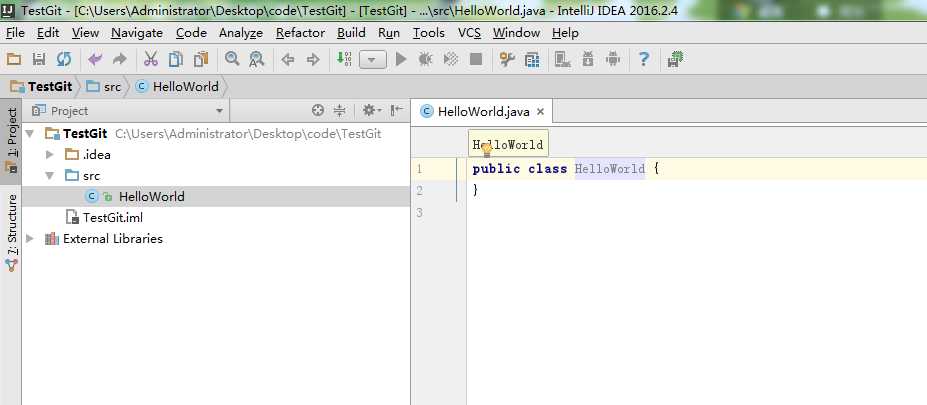Viewport: 927px width, 405px height.
Task: Toggle the 1: Project side tab
Action: [11, 140]
